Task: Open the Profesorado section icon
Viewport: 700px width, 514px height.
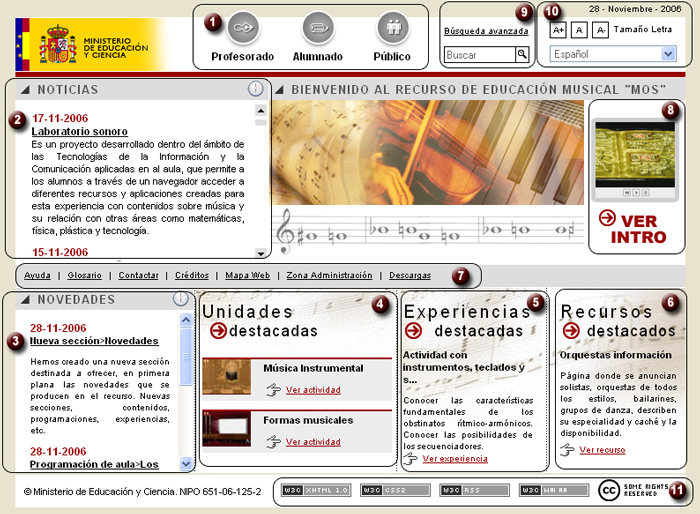Action: pyautogui.click(x=243, y=27)
